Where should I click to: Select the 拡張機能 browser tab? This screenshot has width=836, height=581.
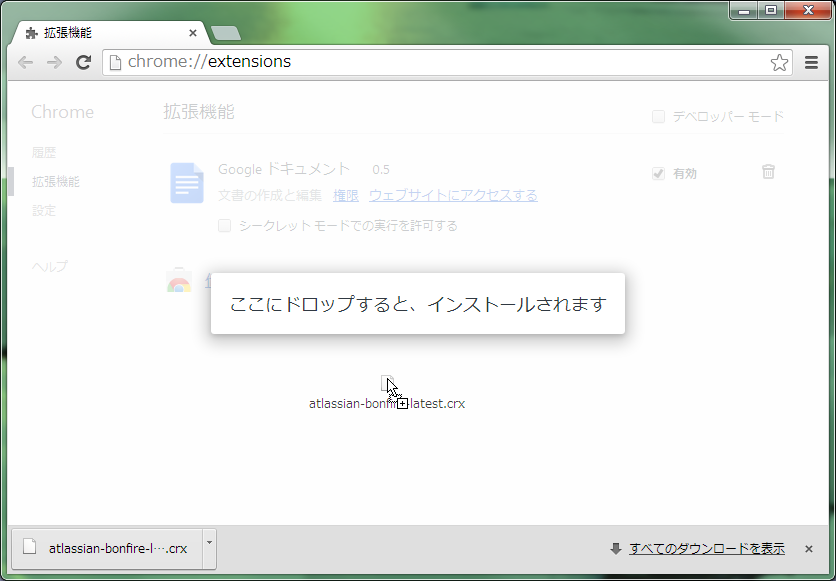click(109, 33)
